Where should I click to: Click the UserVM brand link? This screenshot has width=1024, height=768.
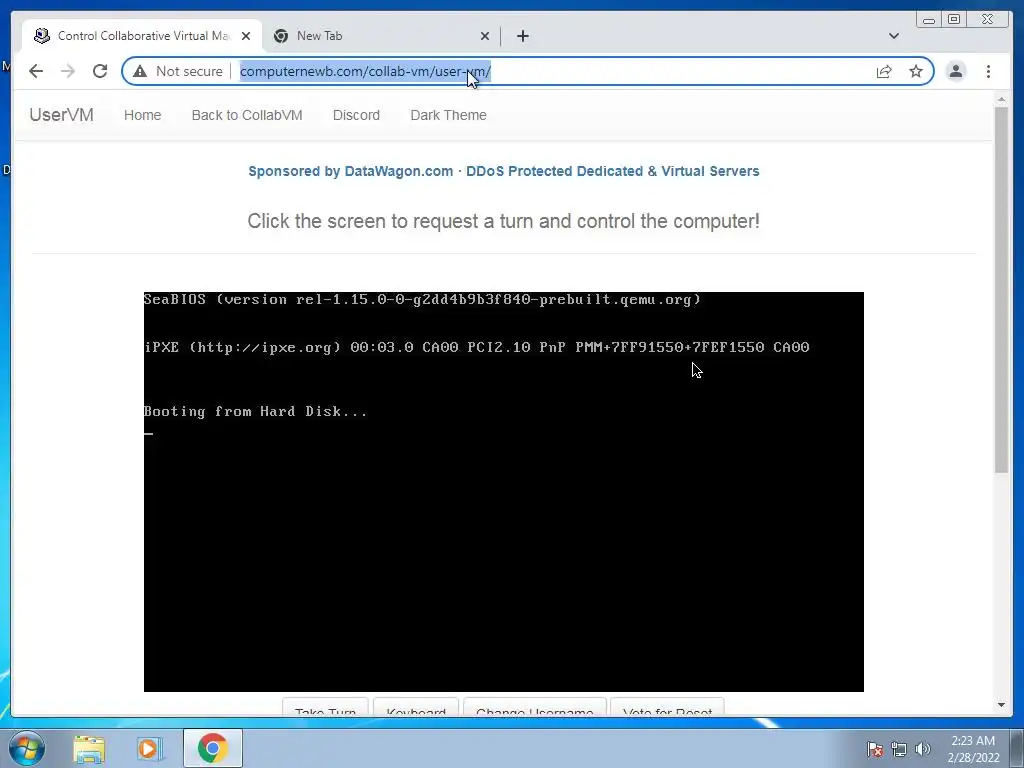(x=61, y=115)
